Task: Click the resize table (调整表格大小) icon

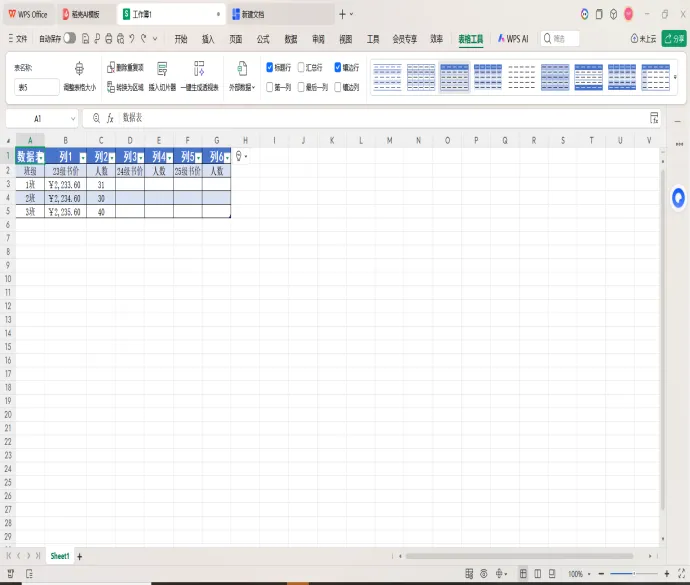Action: (79, 68)
